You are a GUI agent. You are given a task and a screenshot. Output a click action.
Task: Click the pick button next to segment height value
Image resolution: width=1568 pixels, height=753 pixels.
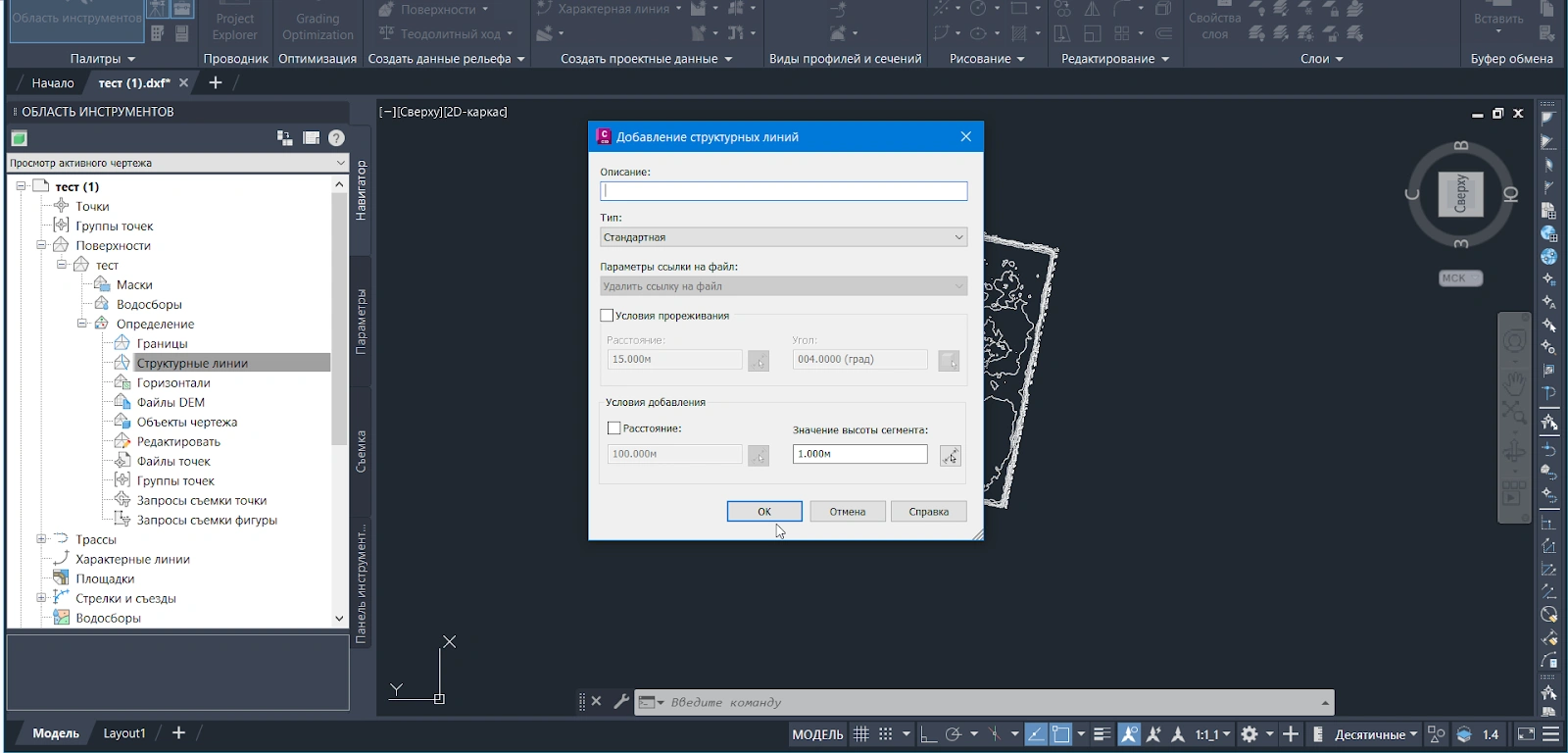click(950, 456)
